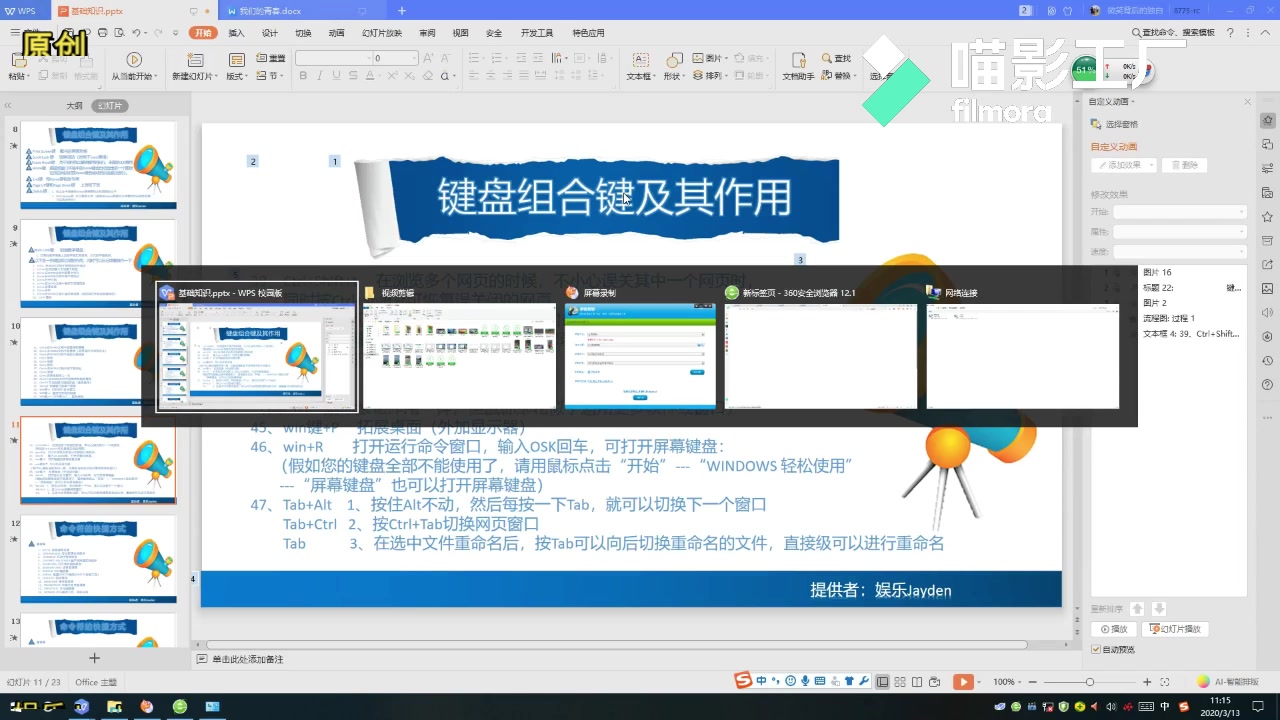Select 屏幕录制 window in task switcher
The image size is (1280, 720).
(x=640, y=347)
